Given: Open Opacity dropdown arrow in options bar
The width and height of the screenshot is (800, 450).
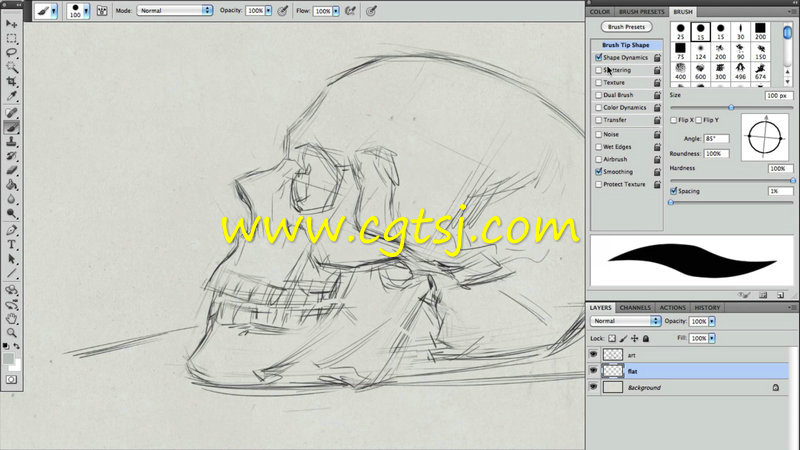Looking at the screenshot, I should (x=269, y=11).
